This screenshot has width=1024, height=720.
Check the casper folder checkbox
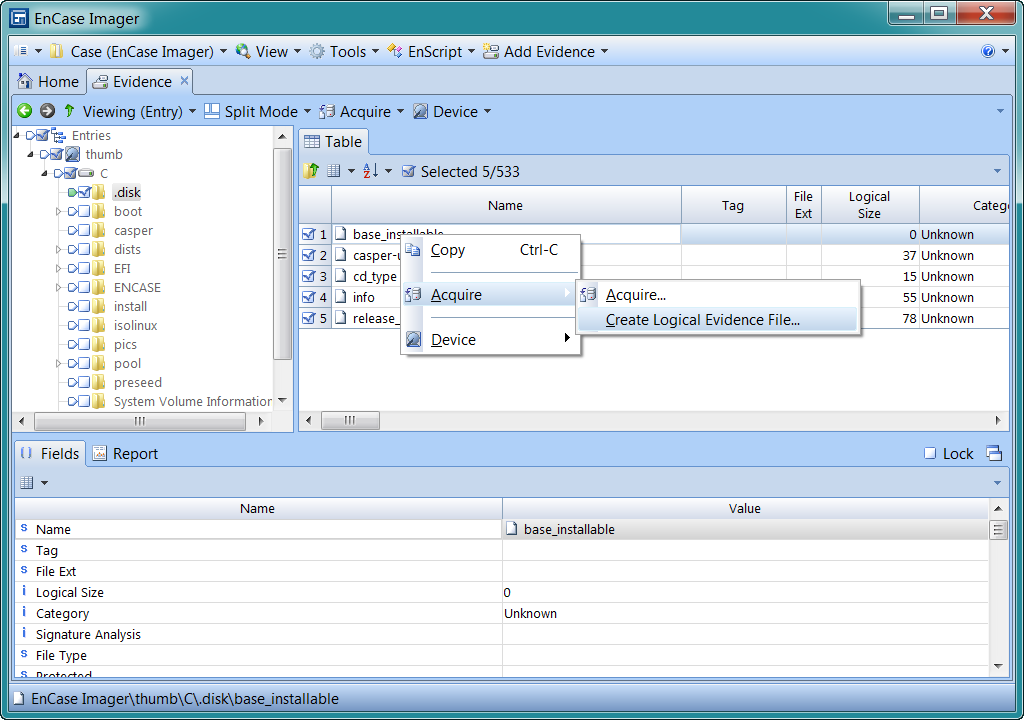coord(84,230)
